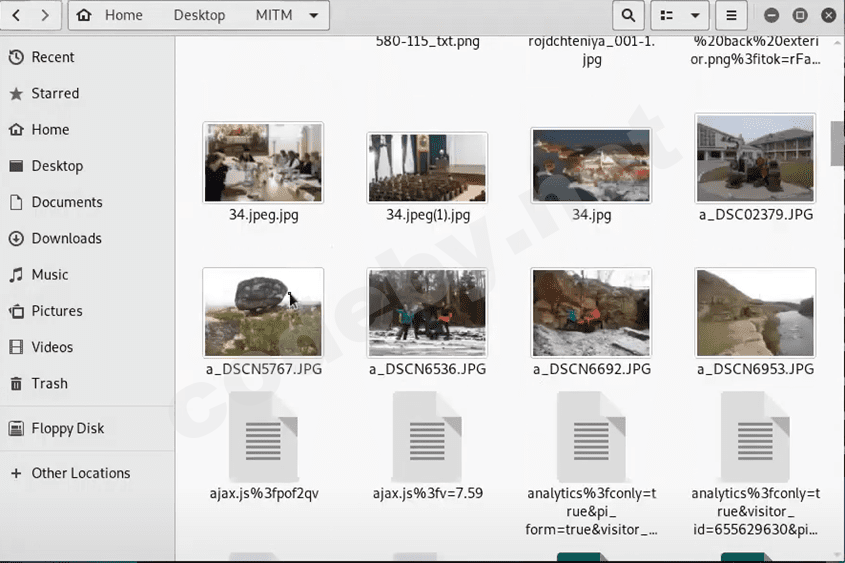Open the search magnifier icon

tap(627, 15)
